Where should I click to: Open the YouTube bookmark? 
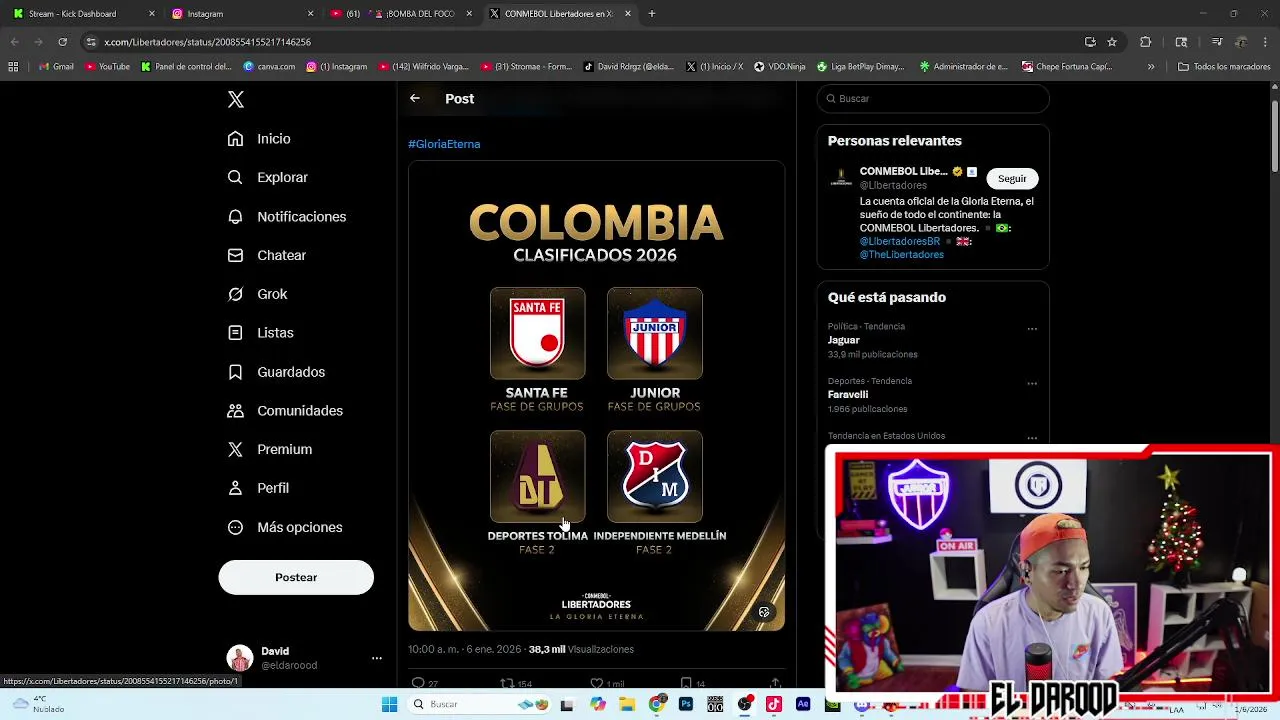coord(108,67)
